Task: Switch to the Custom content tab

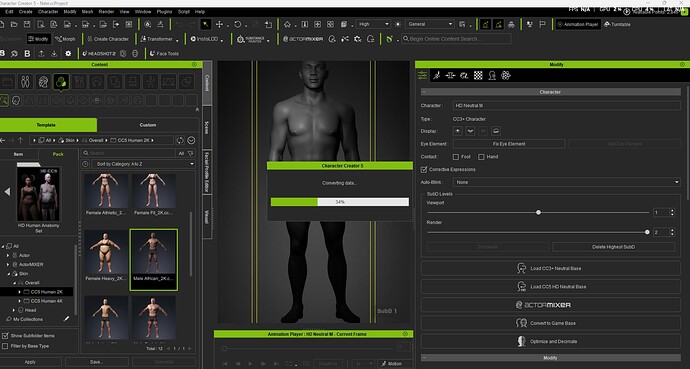Action: tap(147, 125)
